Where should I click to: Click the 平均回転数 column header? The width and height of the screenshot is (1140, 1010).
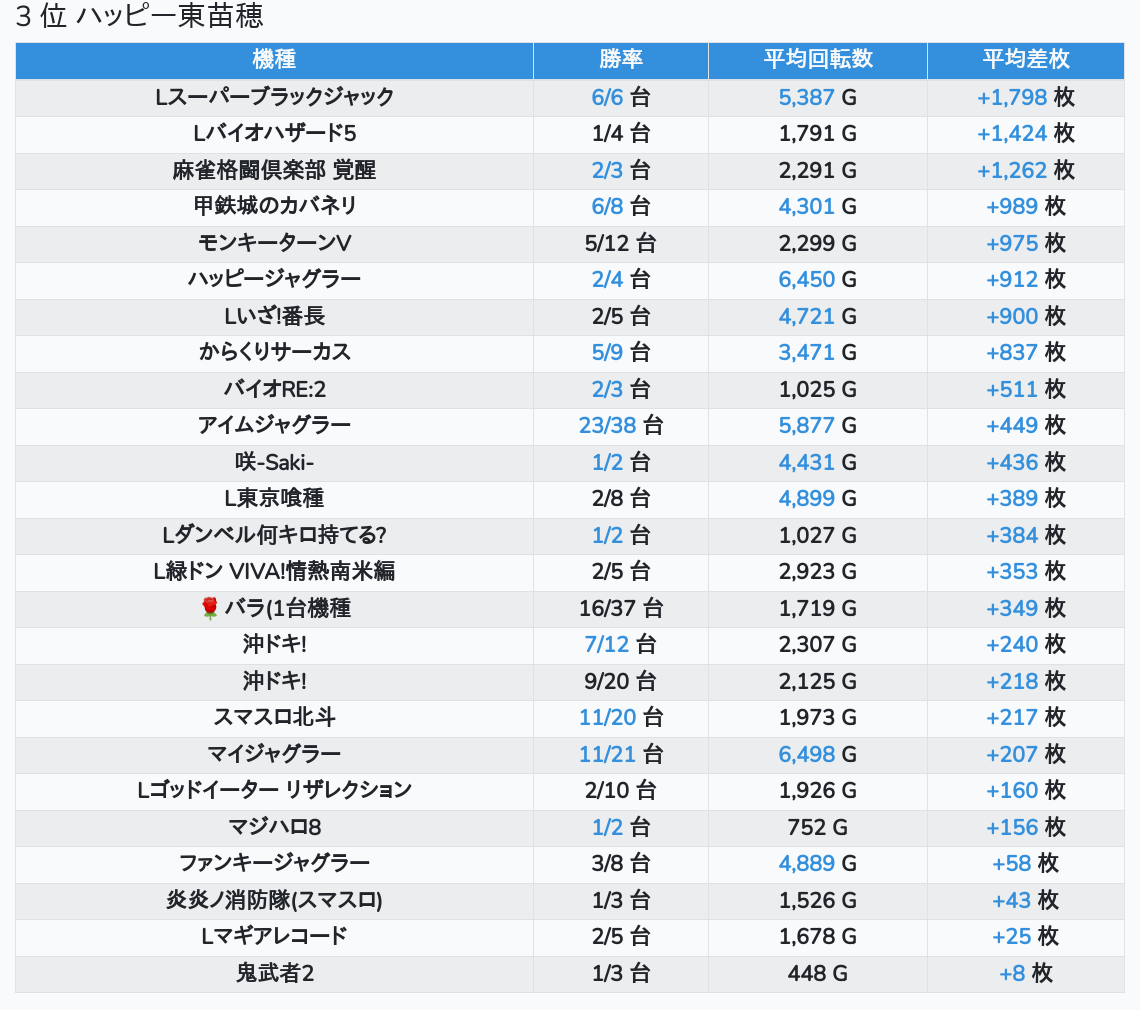click(818, 60)
